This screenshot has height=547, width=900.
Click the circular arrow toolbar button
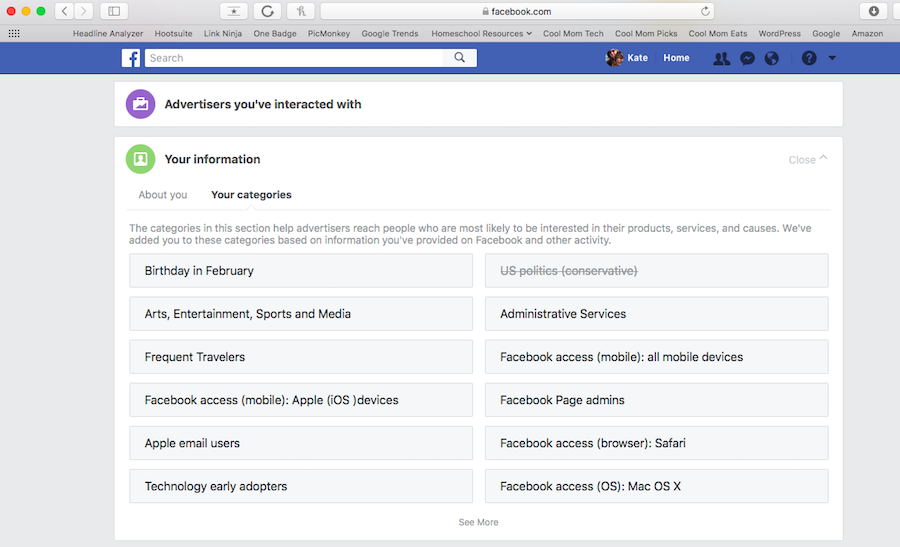(x=267, y=11)
